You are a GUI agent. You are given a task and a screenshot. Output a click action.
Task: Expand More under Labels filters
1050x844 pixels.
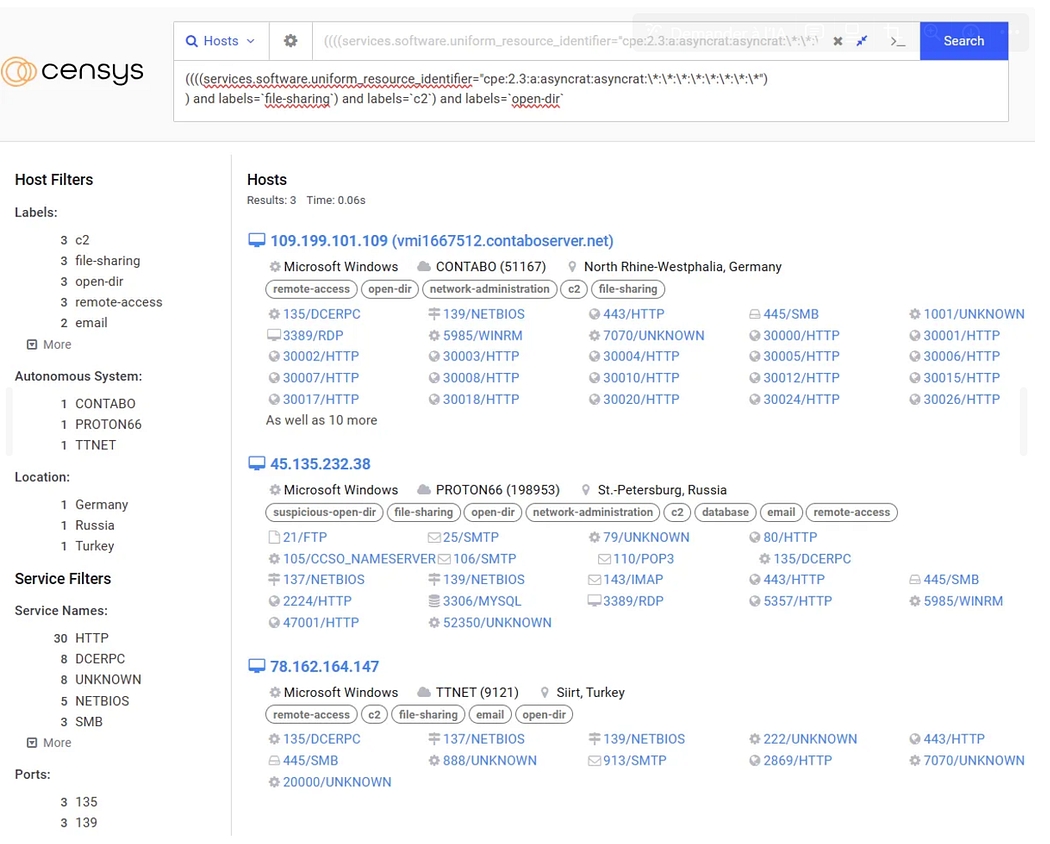(x=49, y=344)
